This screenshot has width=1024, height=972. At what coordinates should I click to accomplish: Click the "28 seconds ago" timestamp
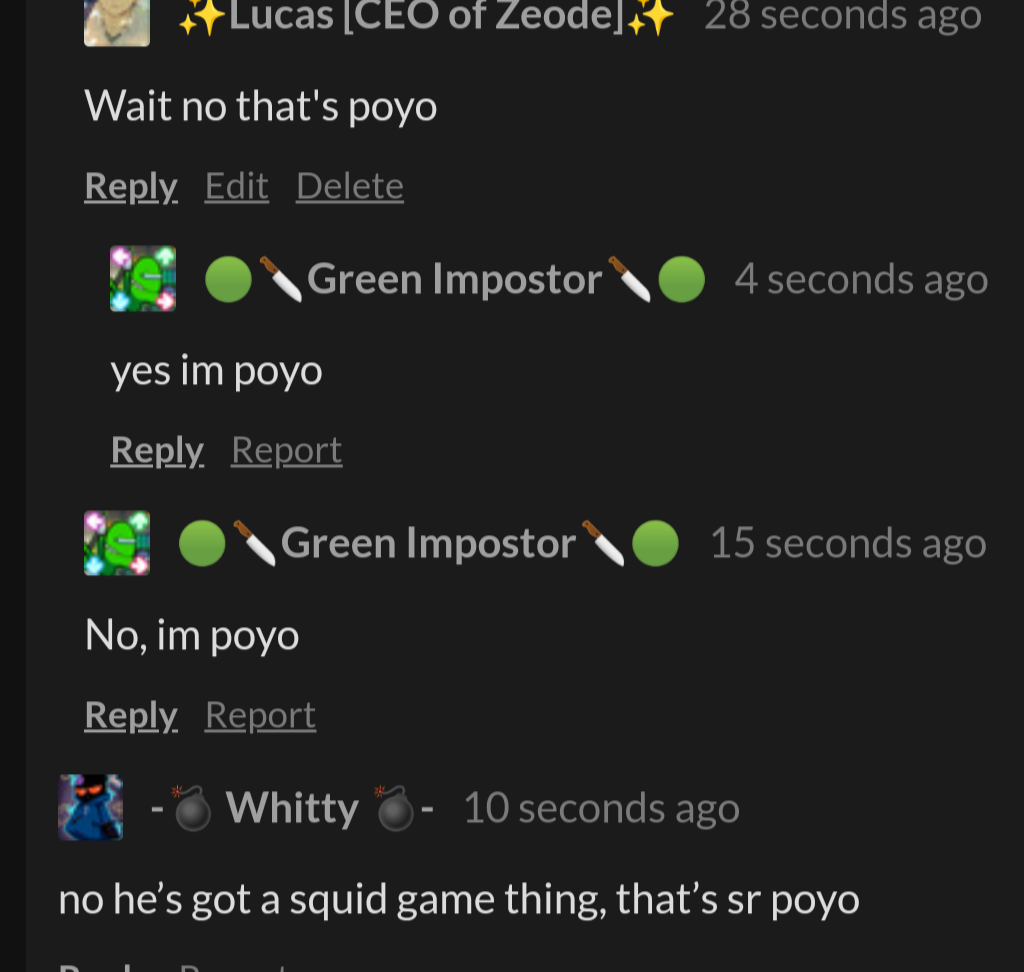coord(842,16)
